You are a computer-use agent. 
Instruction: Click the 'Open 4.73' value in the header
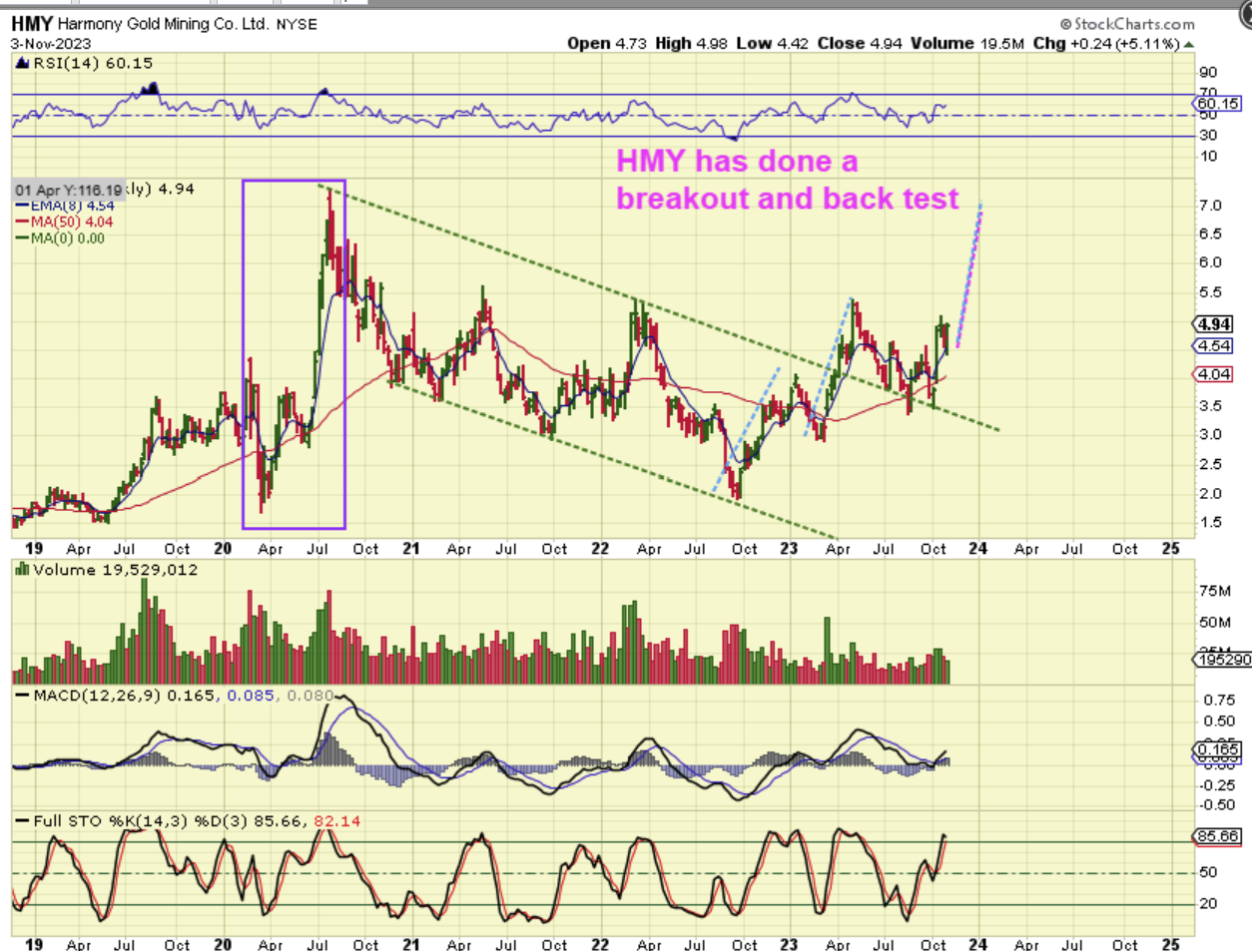pyautogui.click(x=607, y=43)
